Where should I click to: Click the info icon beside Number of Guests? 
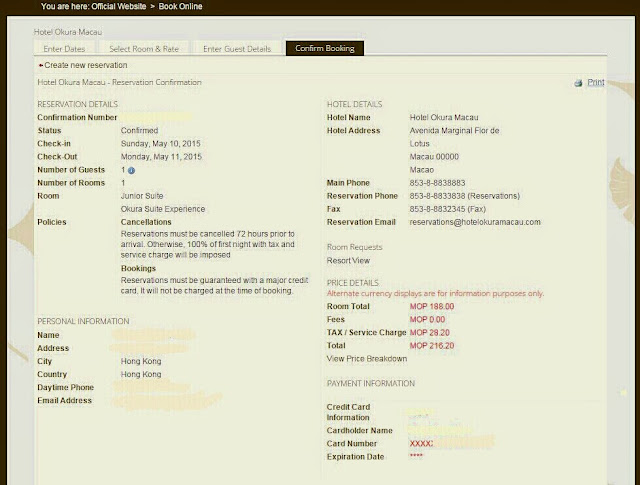tap(131, 171)
